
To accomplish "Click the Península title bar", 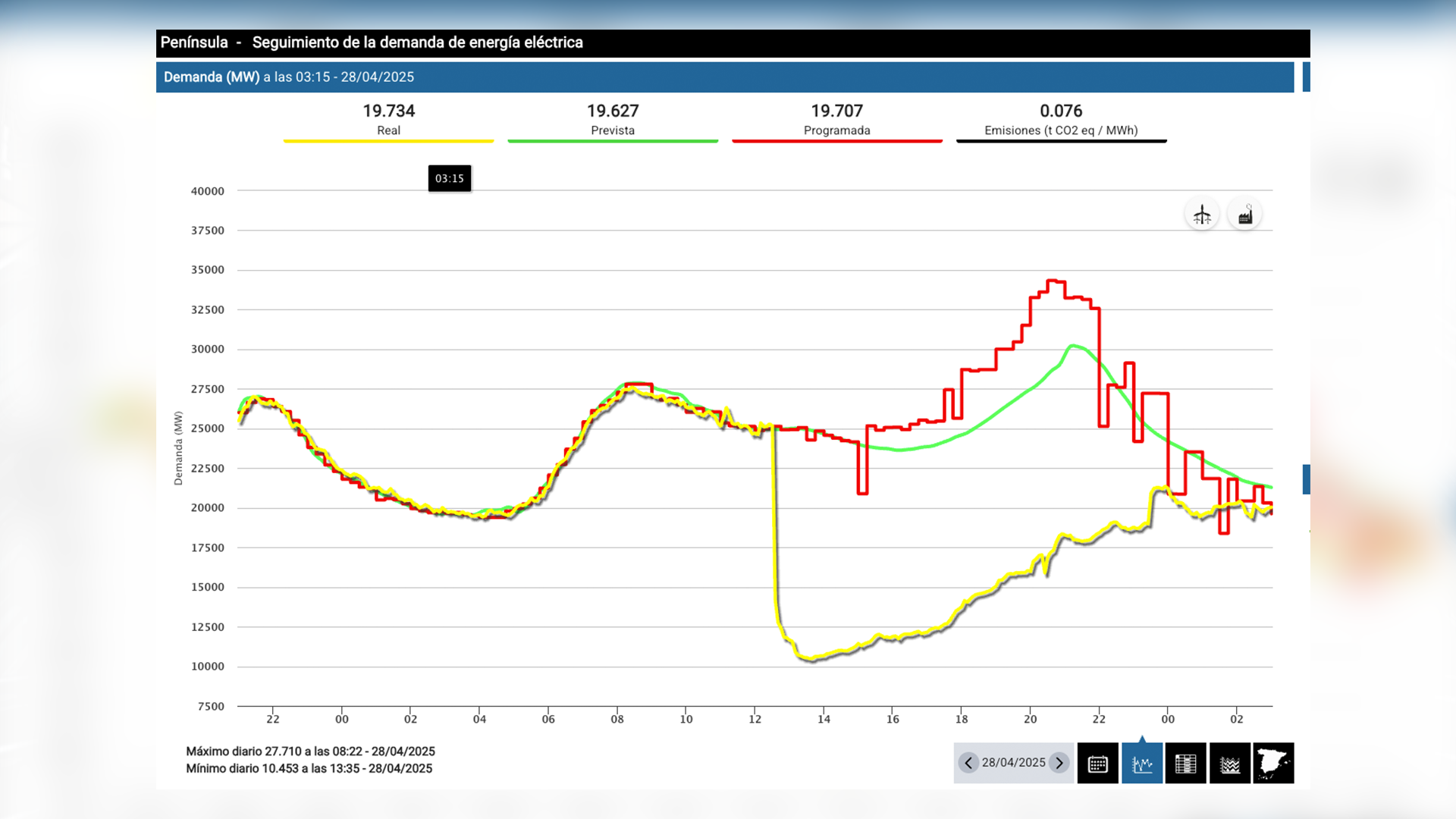I will pos(733,43).
